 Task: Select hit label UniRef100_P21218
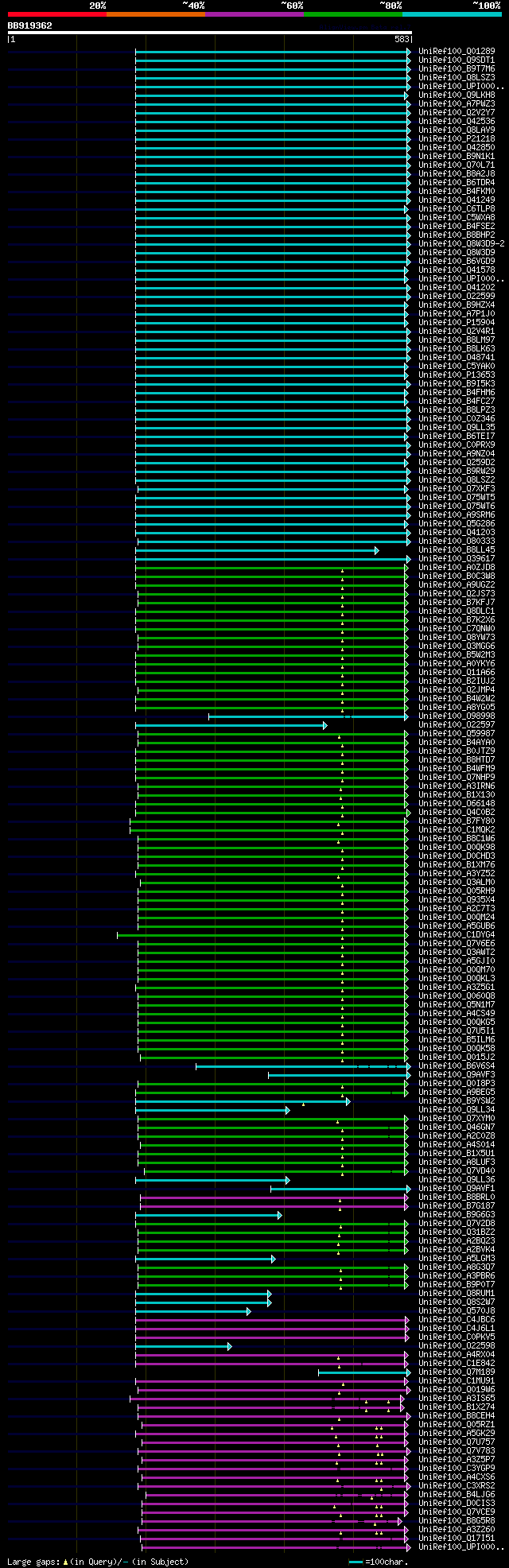[457, 138]
